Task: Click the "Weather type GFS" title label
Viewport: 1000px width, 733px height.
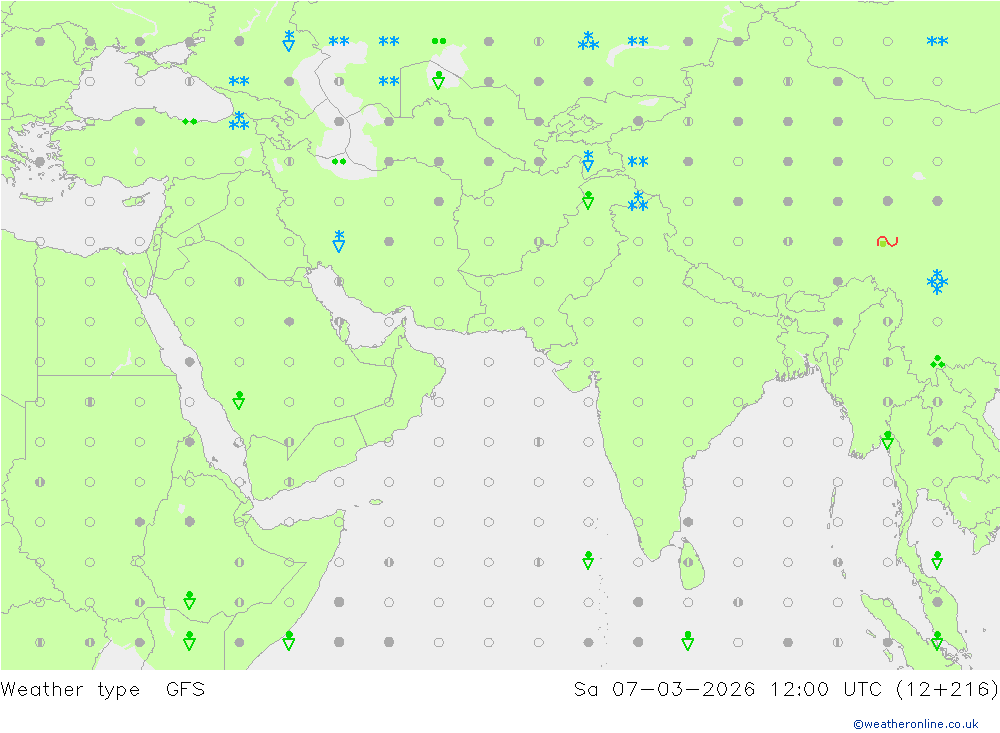Action: tap(103, 689)
